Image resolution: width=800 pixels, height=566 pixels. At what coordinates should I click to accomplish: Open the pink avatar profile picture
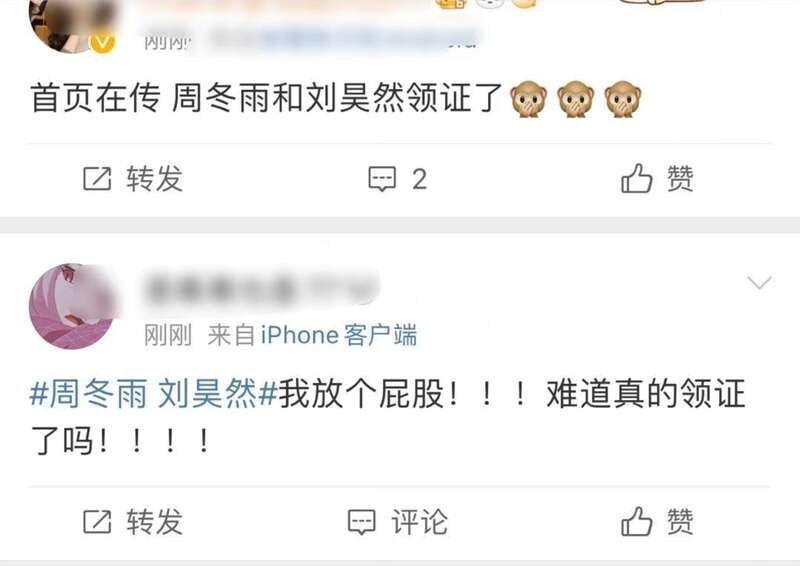[x=72, y=306]
